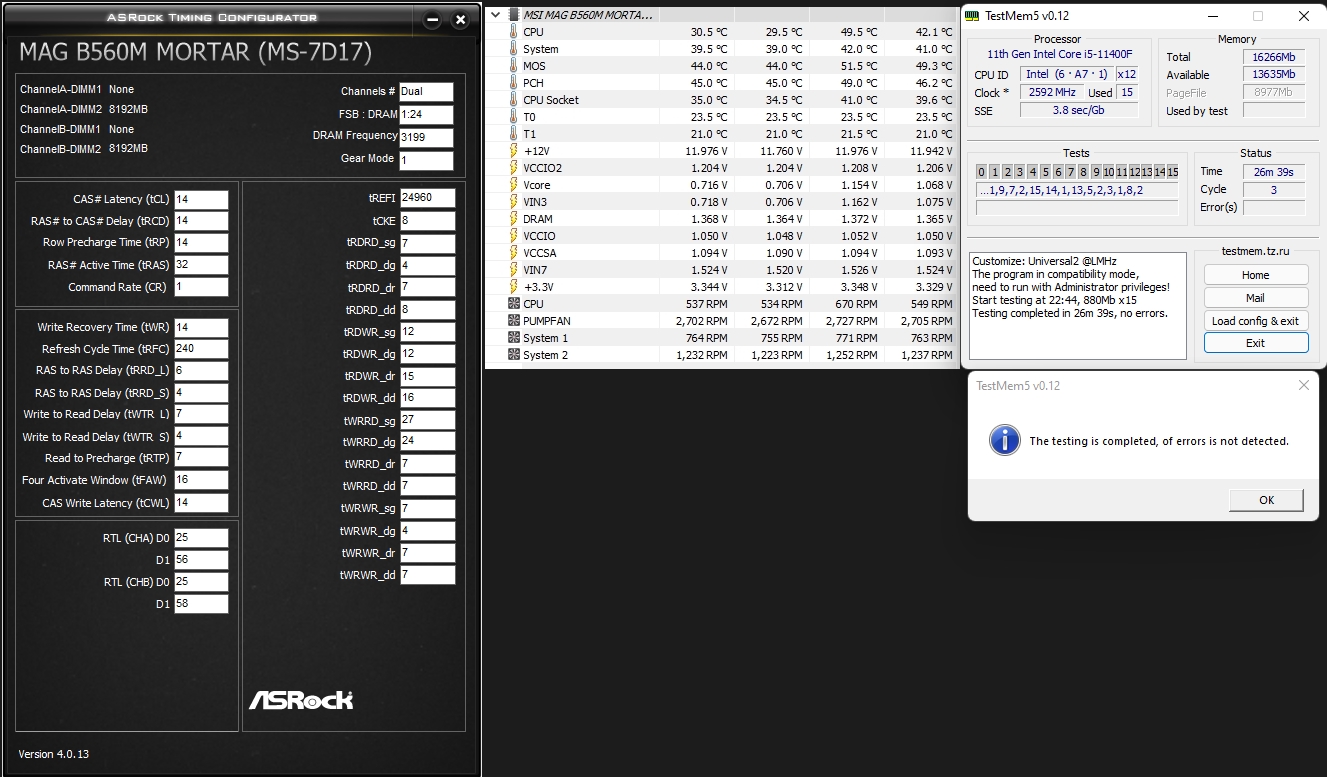
Task: Click the tWRWR_dd value field
Action: [428, 575]
